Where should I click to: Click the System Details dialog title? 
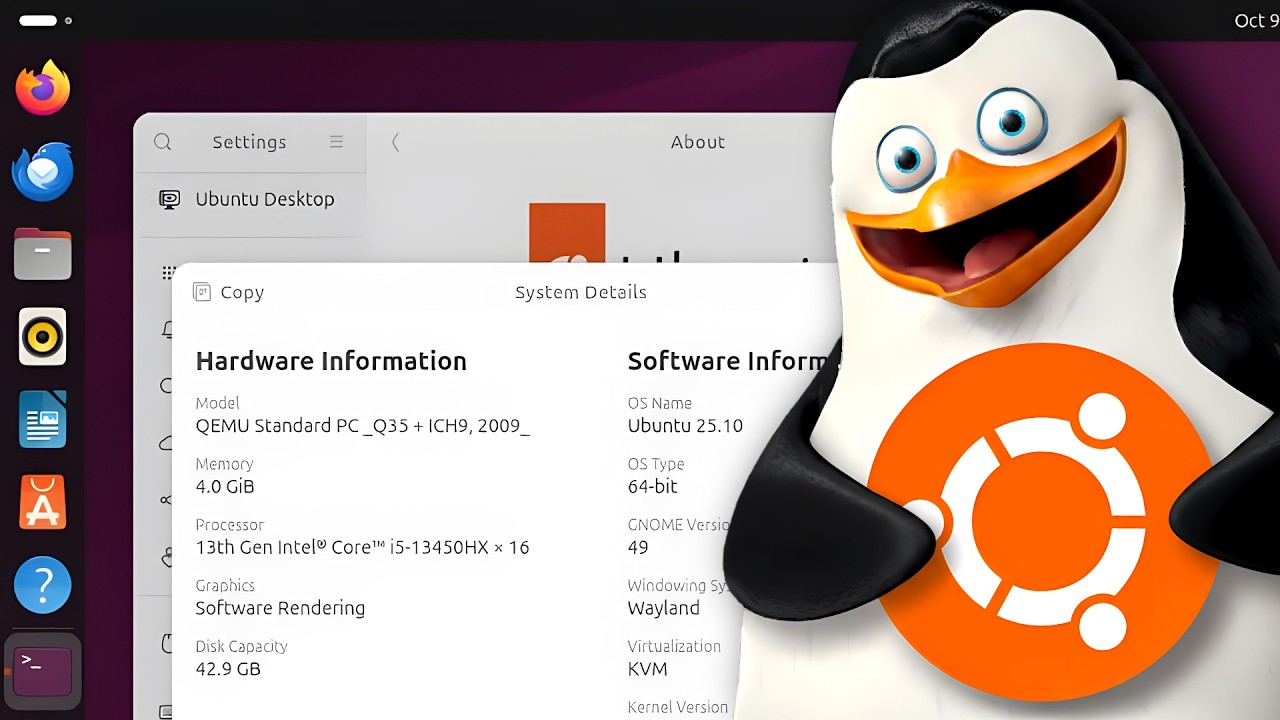coord(581,292)
